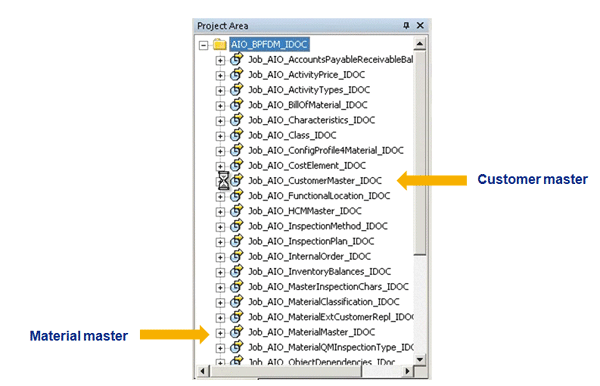
Task: Click the job icon beside Job_AIO_ActivityTypes_IDOC
Action: 236,89
